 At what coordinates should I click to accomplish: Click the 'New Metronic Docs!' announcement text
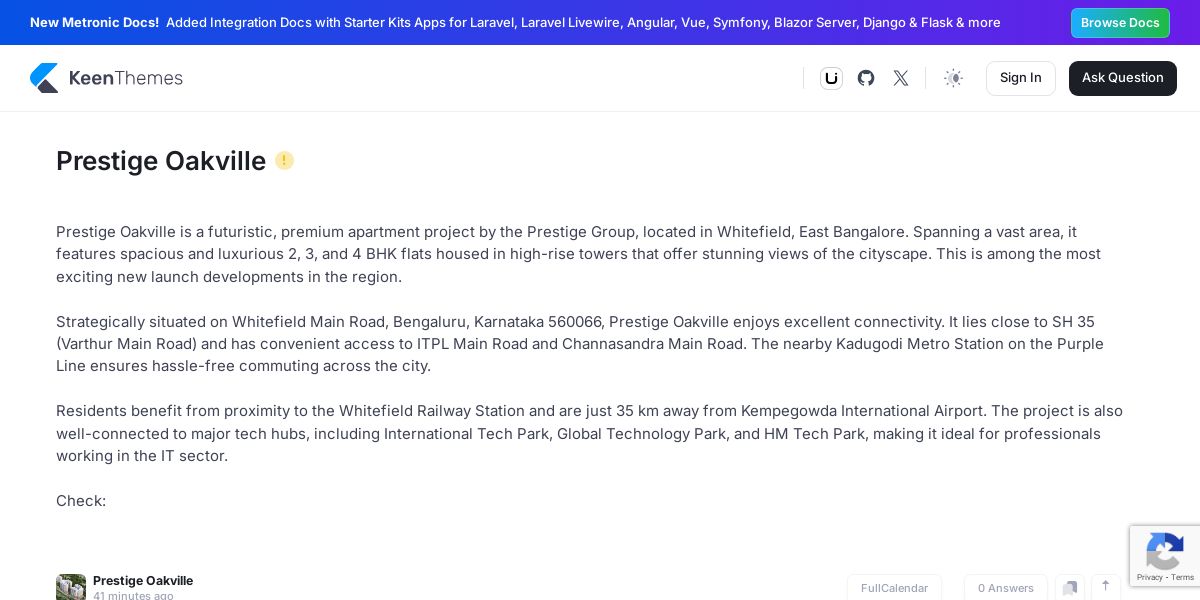[x=94, y=22]
